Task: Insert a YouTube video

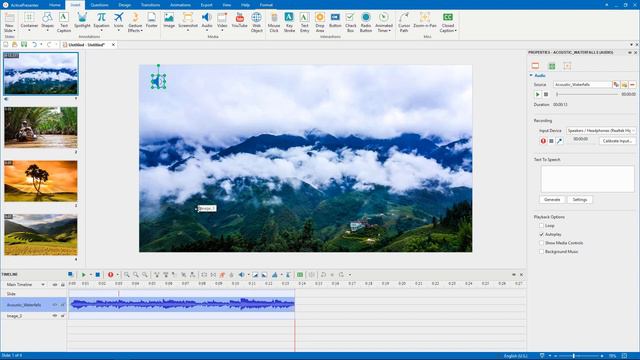Action: 240,20
